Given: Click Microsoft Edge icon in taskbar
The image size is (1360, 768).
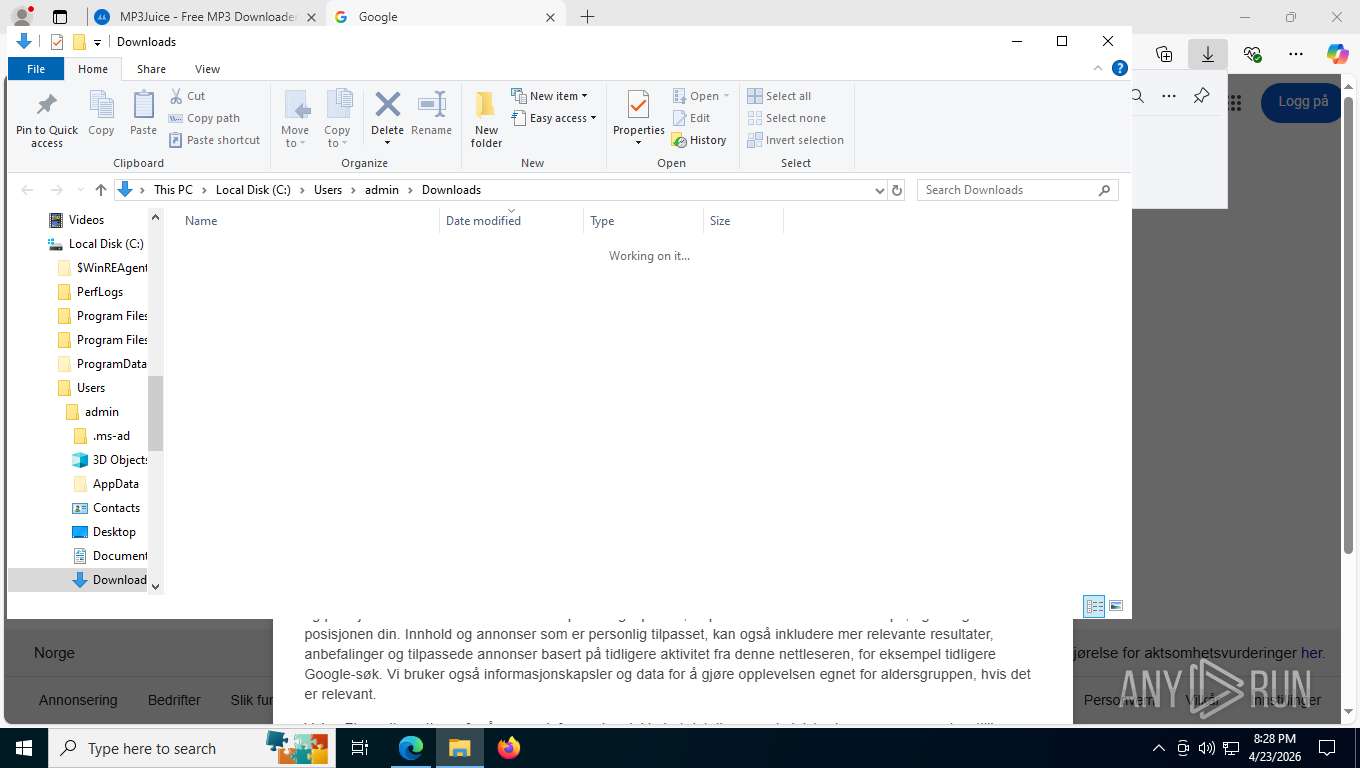Looking at the screenshot, I should pos(411,747).
